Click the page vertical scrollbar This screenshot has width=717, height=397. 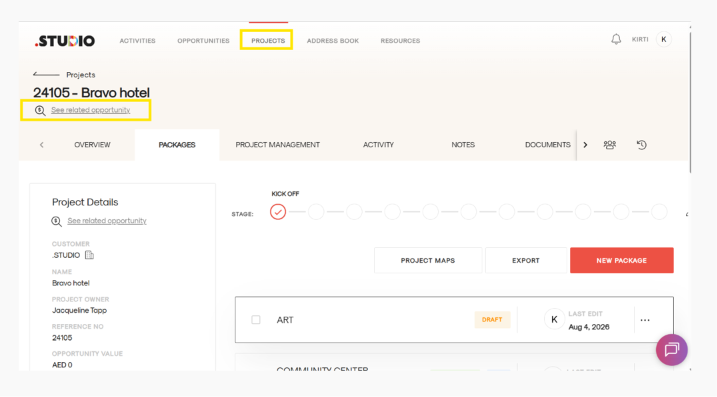690,102
